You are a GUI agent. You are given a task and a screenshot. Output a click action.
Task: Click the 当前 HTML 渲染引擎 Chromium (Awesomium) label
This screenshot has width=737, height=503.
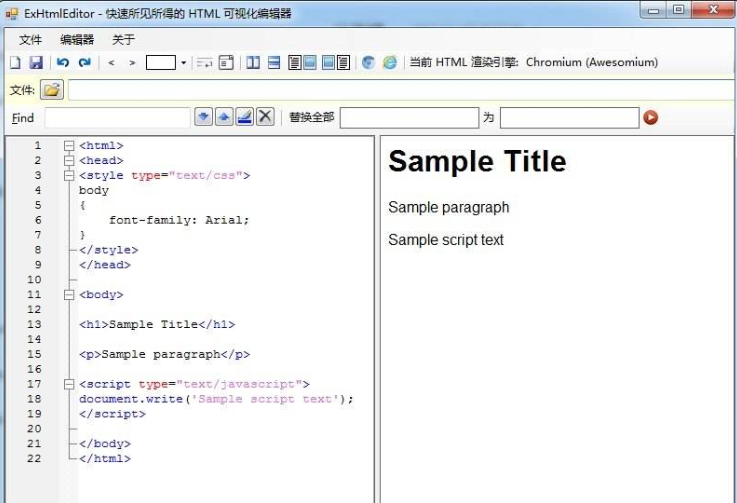click(533, 62)
